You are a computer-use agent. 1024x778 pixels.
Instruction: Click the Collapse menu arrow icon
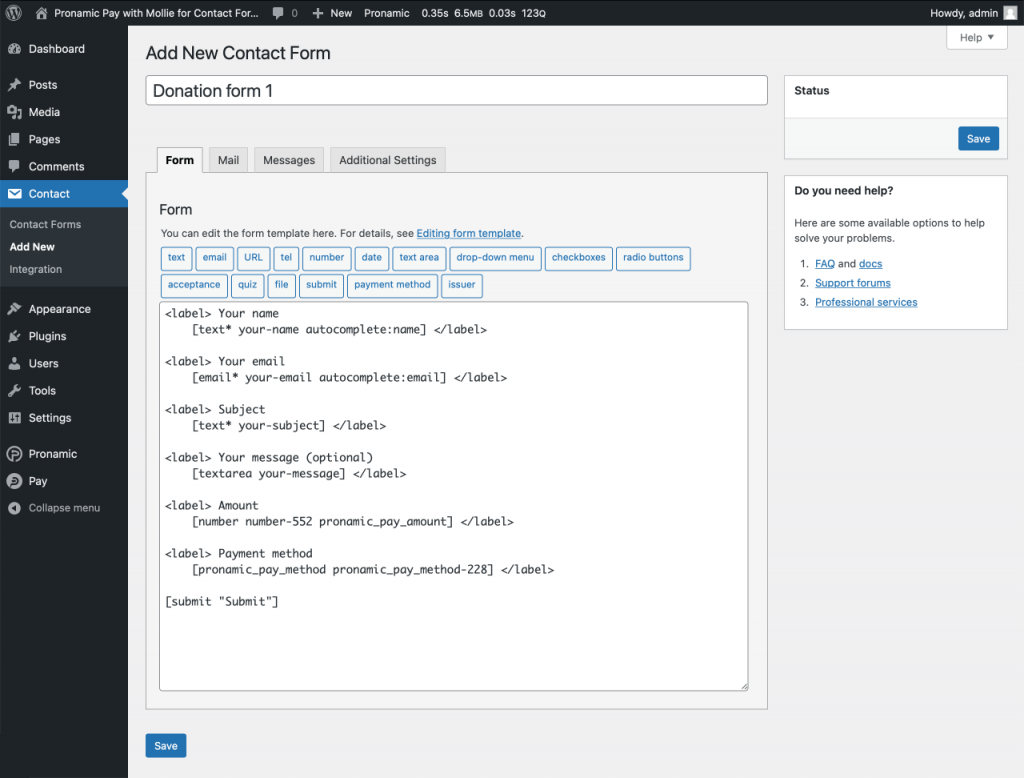pos(14,508)
